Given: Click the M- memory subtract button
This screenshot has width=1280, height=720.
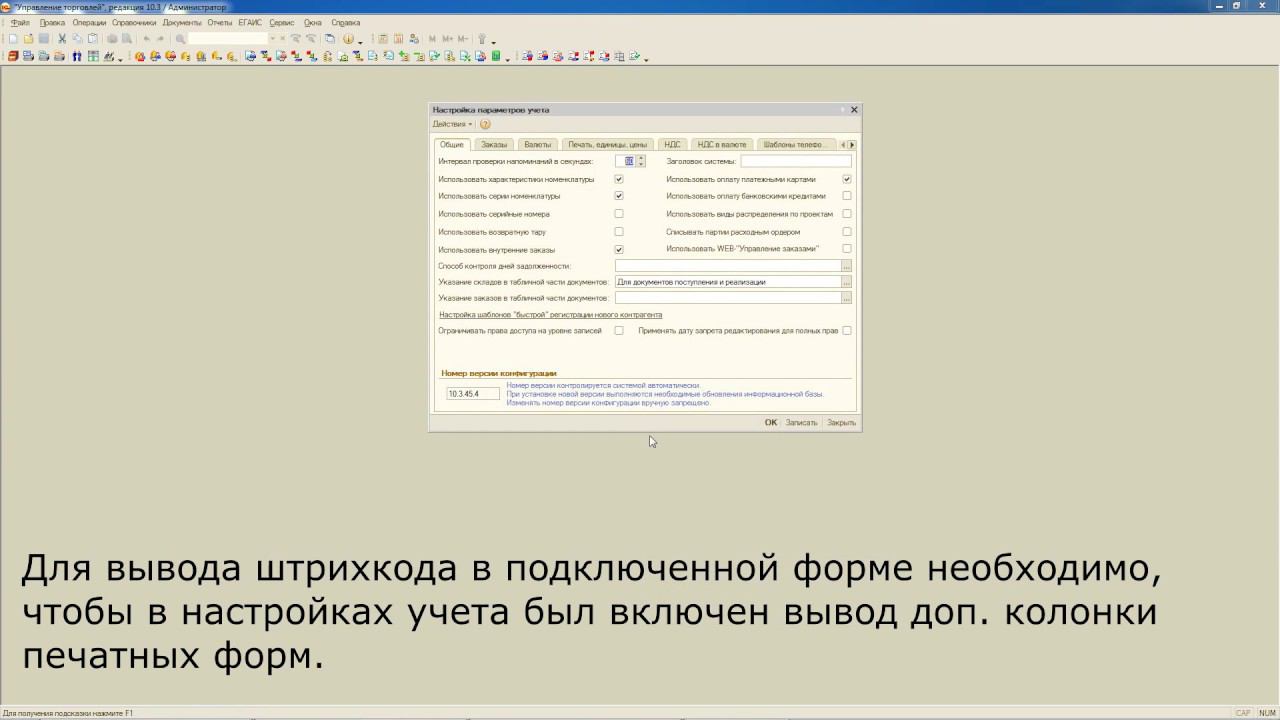Looking at the screenshot, I should [462, 38].
